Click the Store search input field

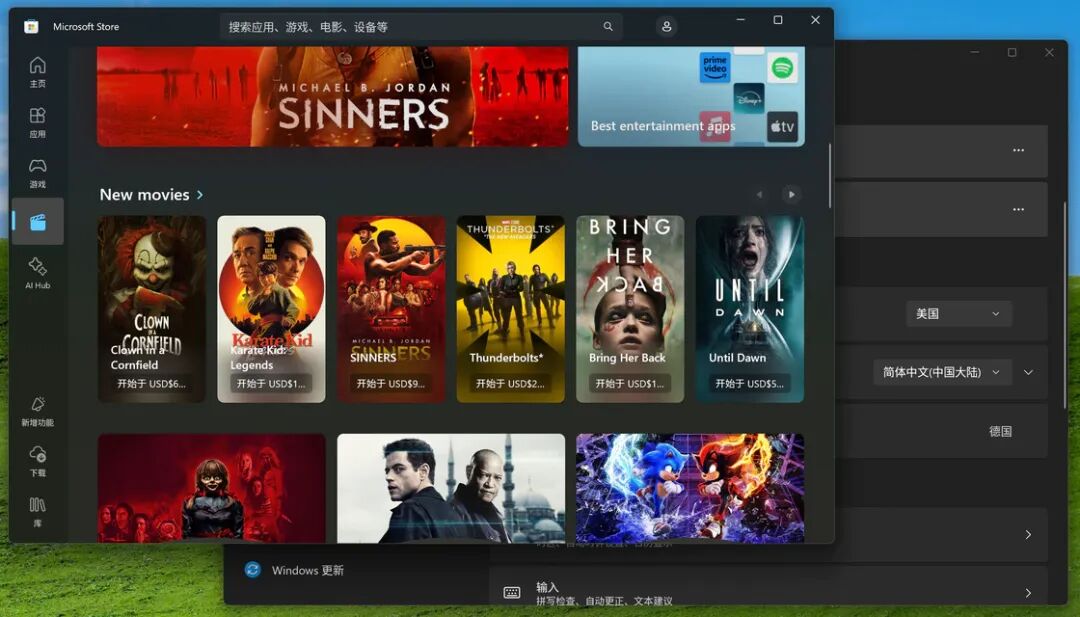(422, 27)
